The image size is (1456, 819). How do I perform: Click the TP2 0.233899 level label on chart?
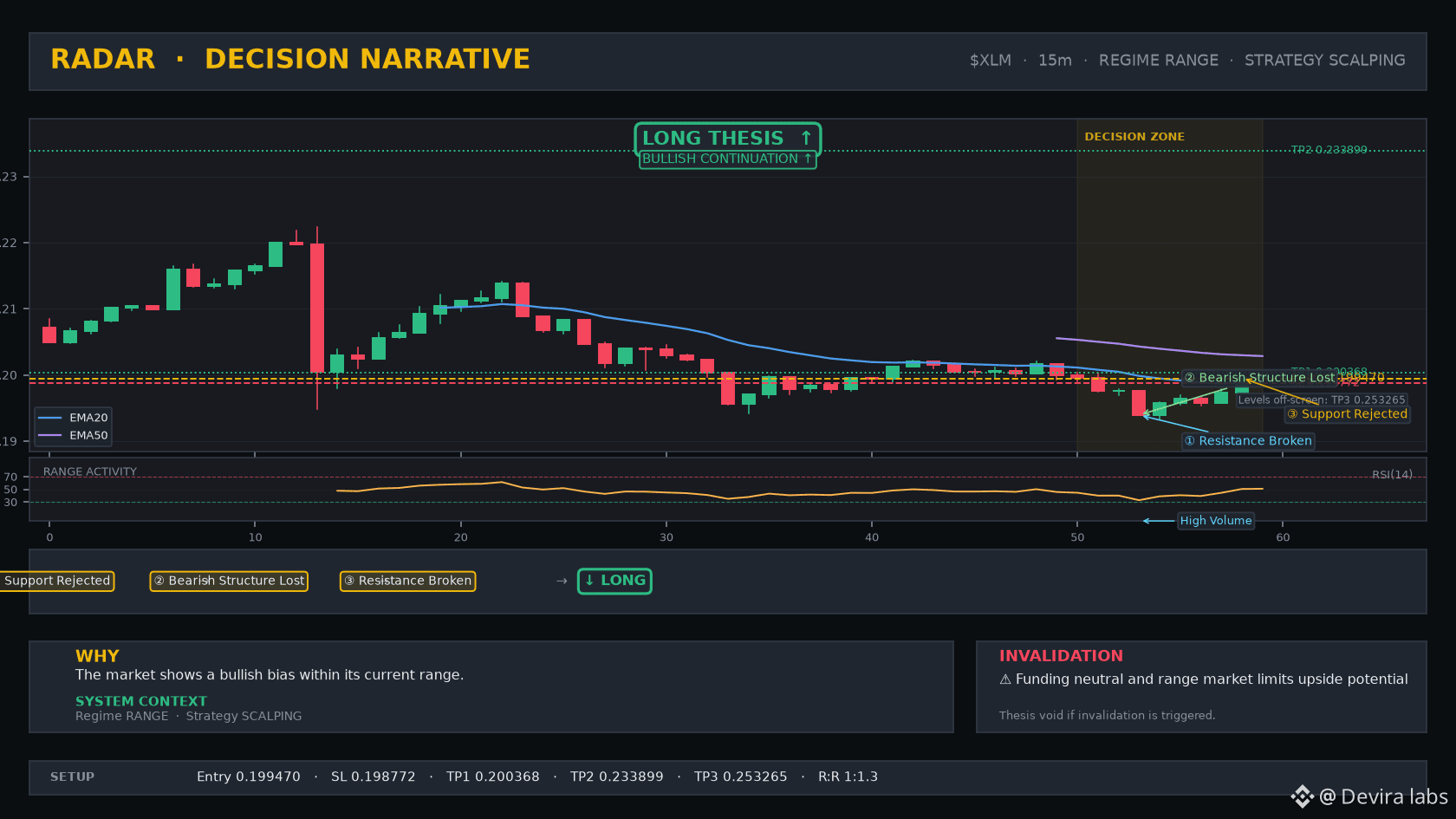click(1329, 150)
